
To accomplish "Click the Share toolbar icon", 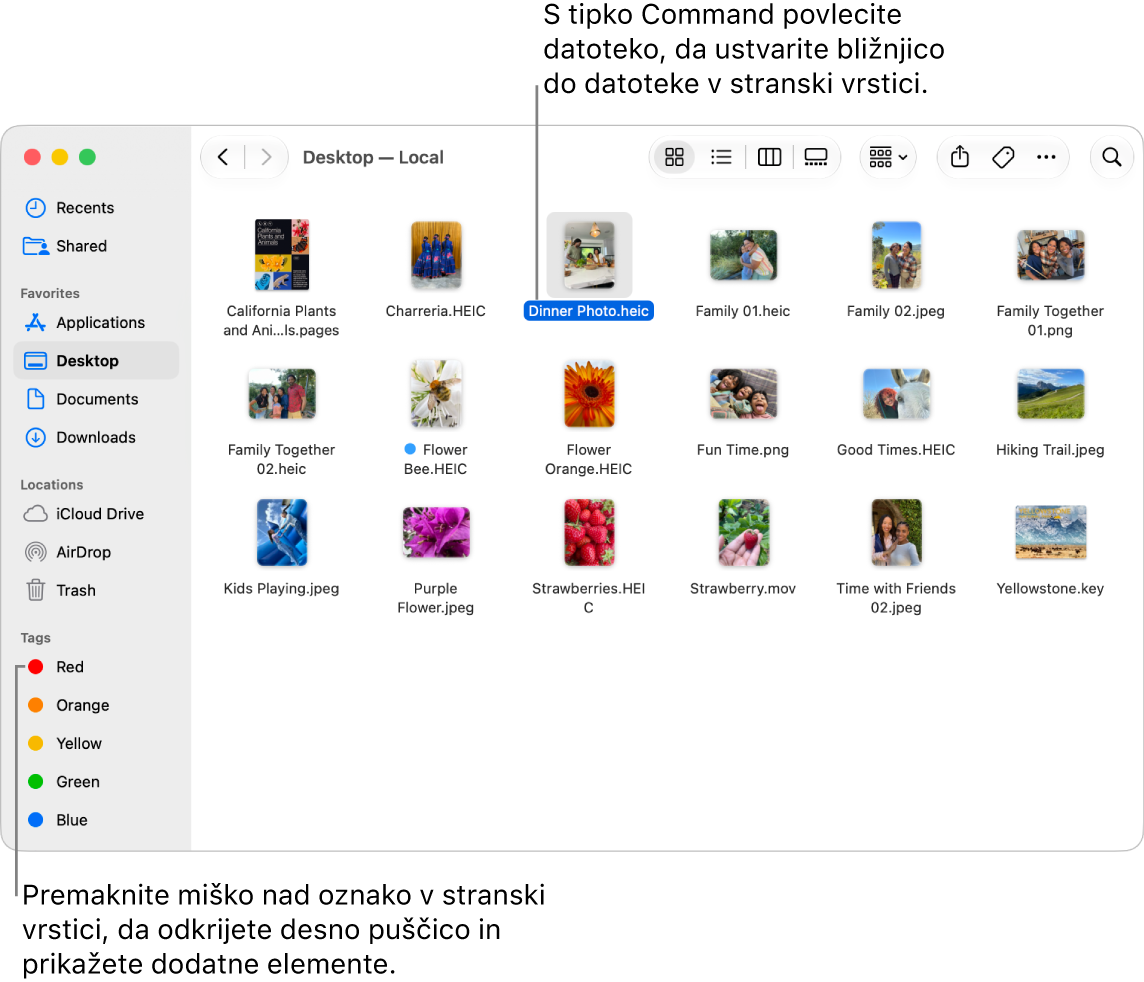I will (x=960, y=157).
